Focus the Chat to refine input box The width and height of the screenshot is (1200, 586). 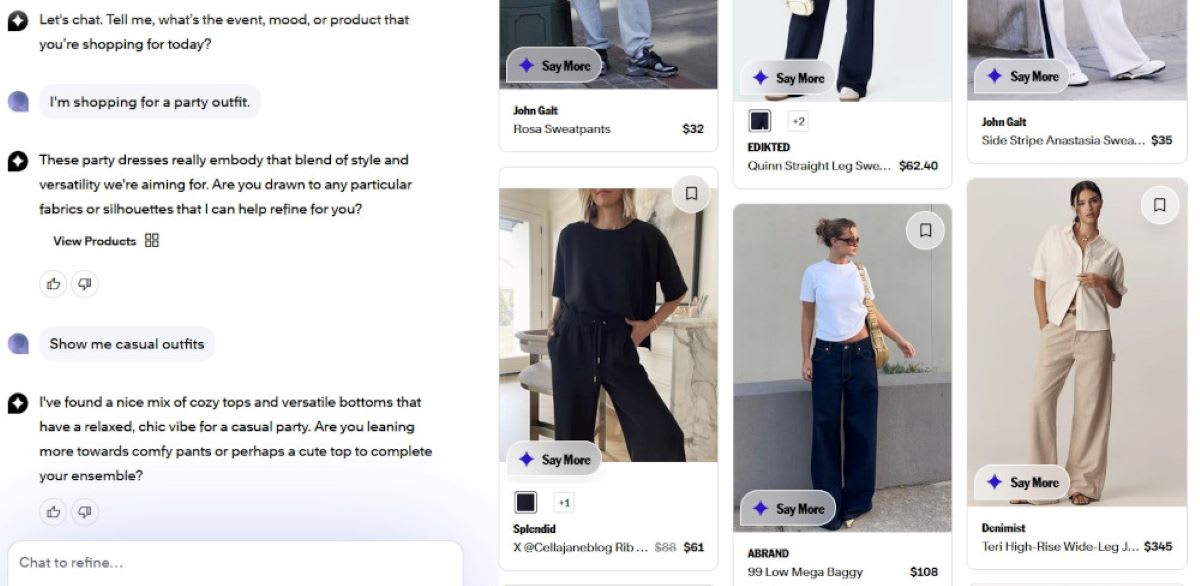click(235, 562)
